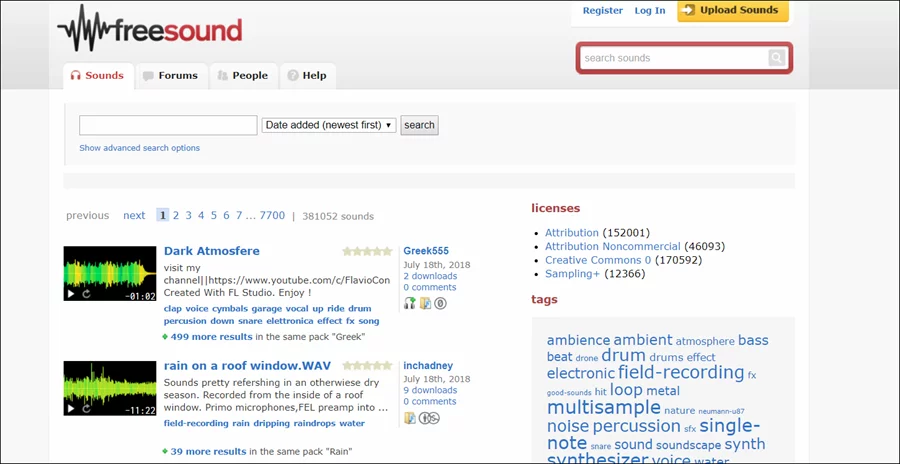Click the pack icon under Greek555
This screenshot has width=900, height=464.
[x=425, y=303]
